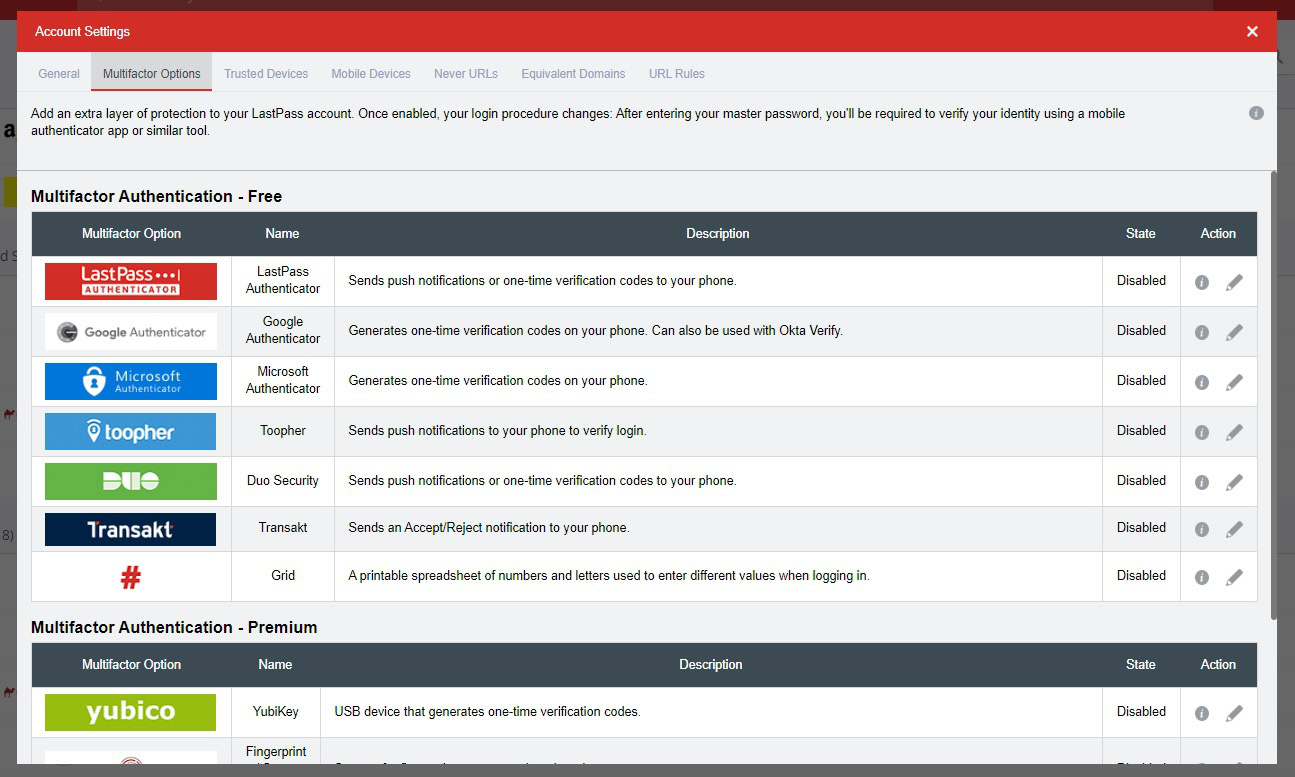Open the Trusted Devices tab
The image size is (1295, 777).
point(266,74)
